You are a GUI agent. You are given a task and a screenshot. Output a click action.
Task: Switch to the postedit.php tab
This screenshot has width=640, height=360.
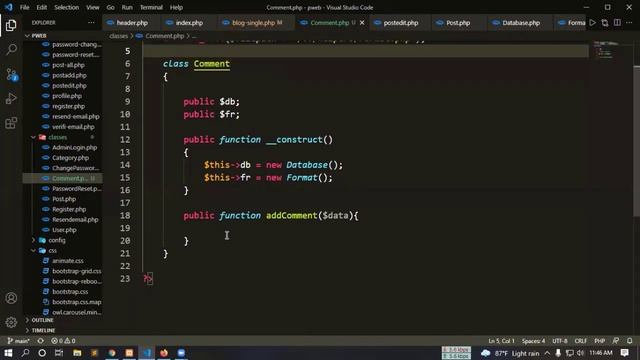pyautogui.click(x=400, y=23)
